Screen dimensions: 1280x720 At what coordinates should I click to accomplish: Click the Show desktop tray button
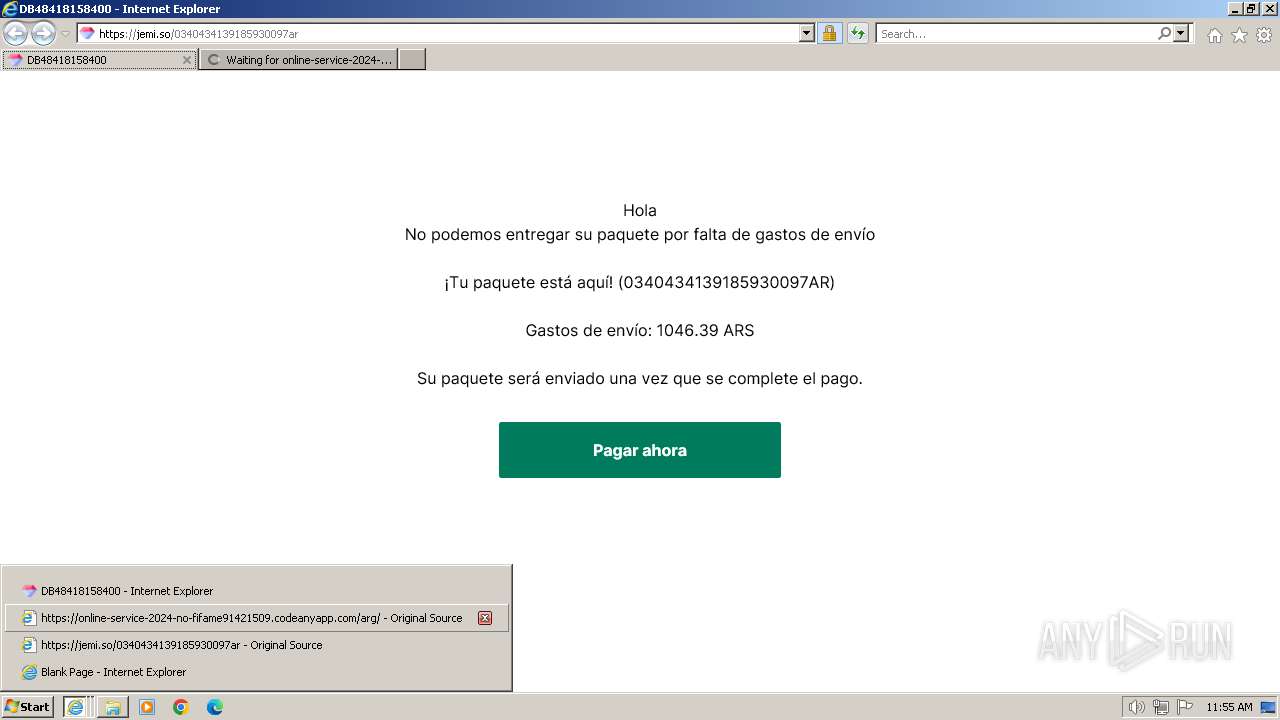1268,707
